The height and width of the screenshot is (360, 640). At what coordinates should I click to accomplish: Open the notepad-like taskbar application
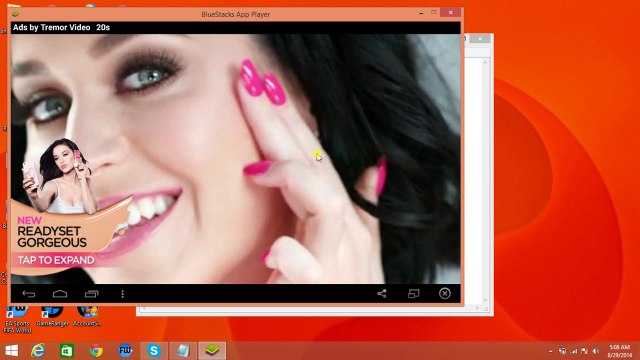point(183,351)
